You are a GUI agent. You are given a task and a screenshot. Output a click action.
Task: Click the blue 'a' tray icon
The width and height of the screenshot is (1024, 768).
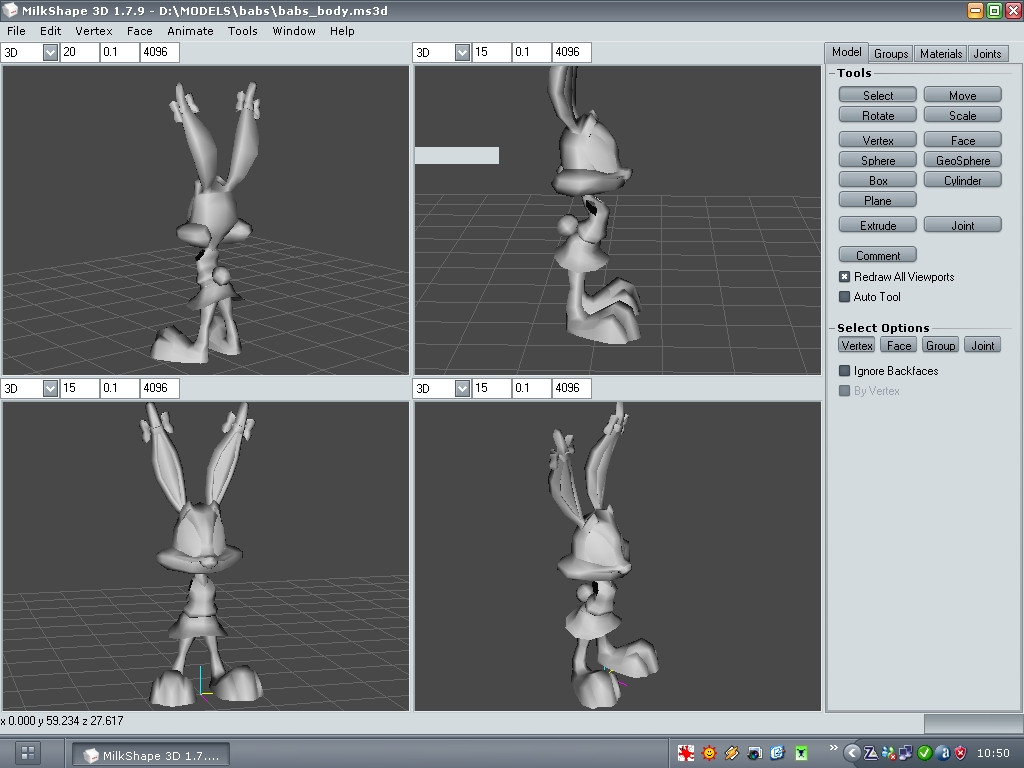pyautogui.click(x=942, y=753)
